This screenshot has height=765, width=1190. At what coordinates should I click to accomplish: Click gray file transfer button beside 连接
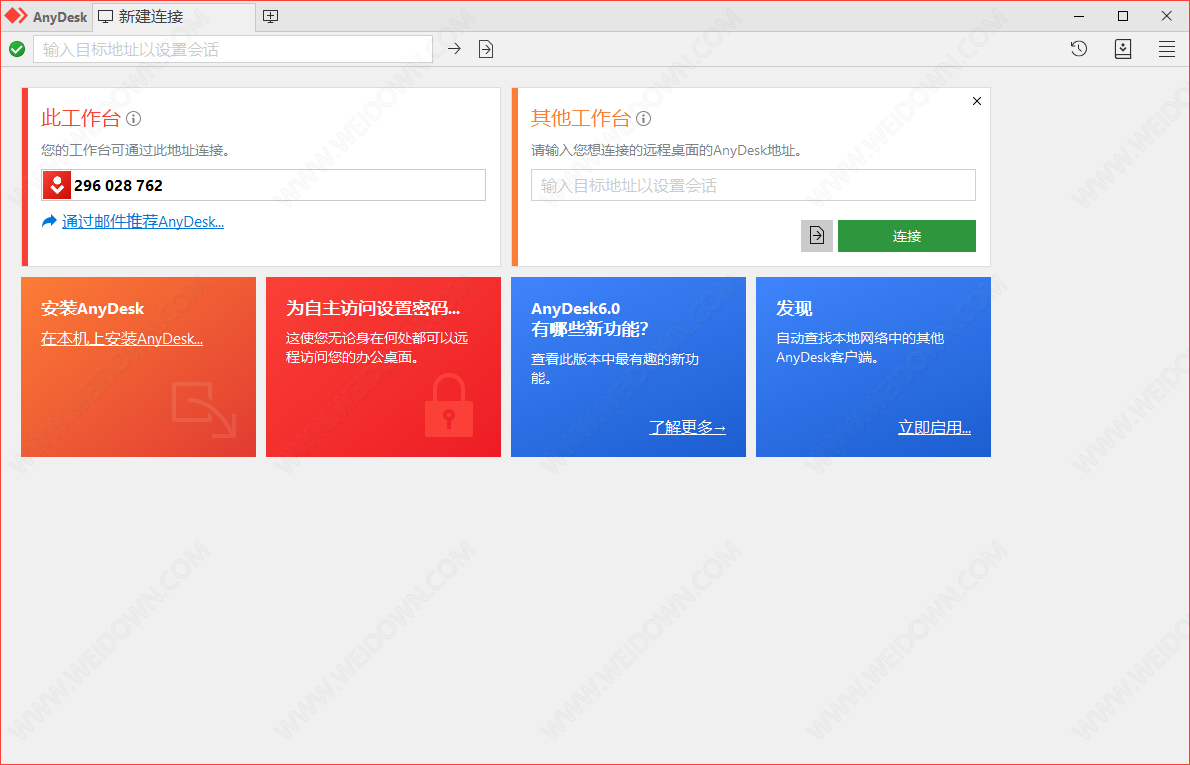(x=817, y=236)
